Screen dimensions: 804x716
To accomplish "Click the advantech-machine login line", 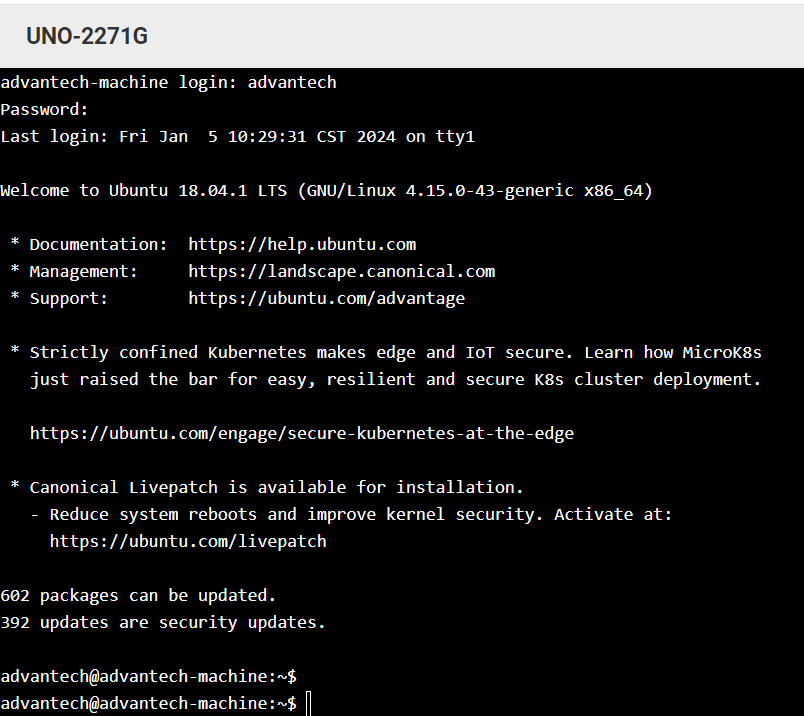I will (168, 82).
